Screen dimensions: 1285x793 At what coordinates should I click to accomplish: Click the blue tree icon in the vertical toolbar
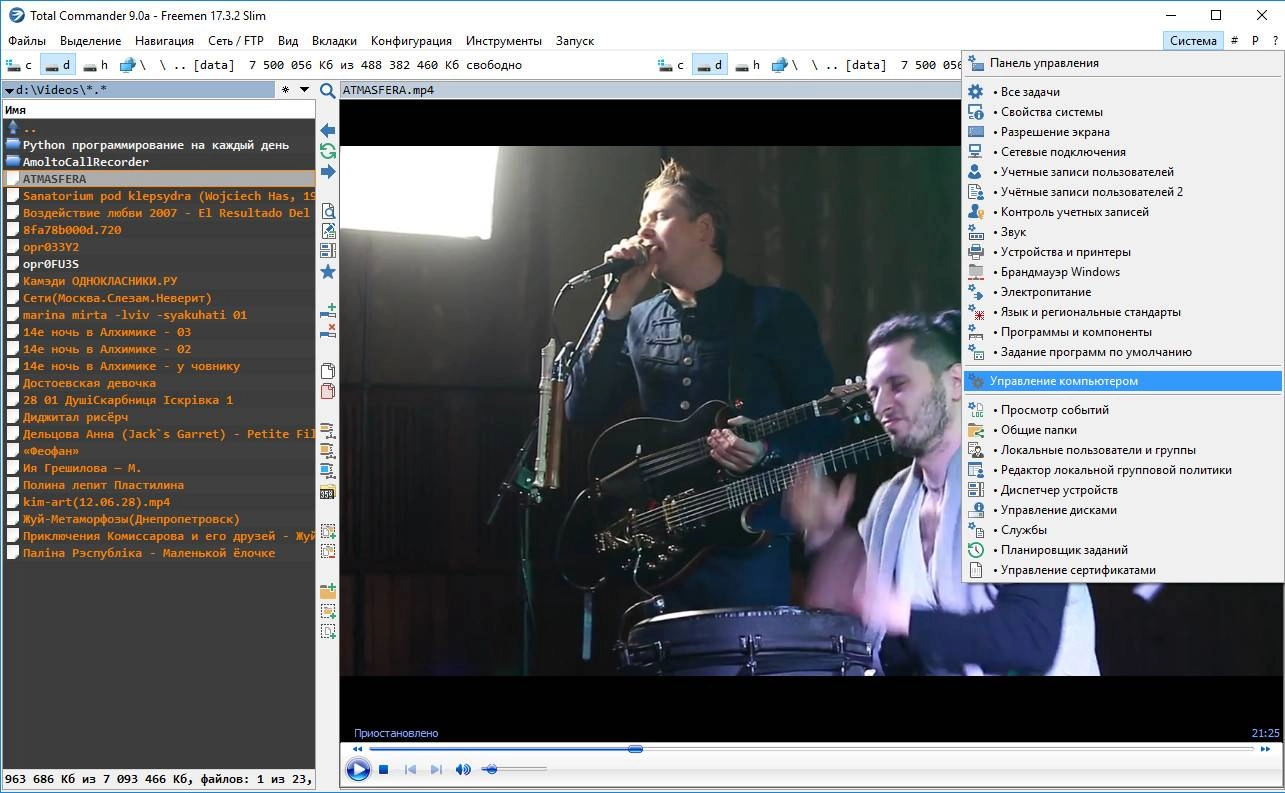327,471
